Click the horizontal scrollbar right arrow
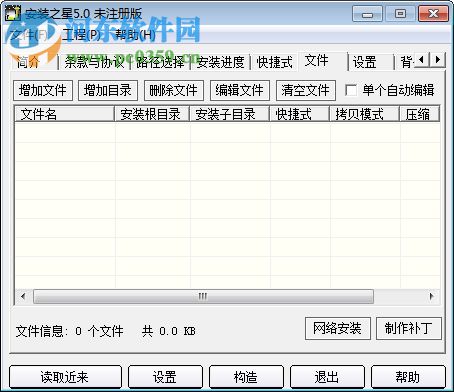Image resolution: width=454 pixels, height=392 pixels. 432,296
